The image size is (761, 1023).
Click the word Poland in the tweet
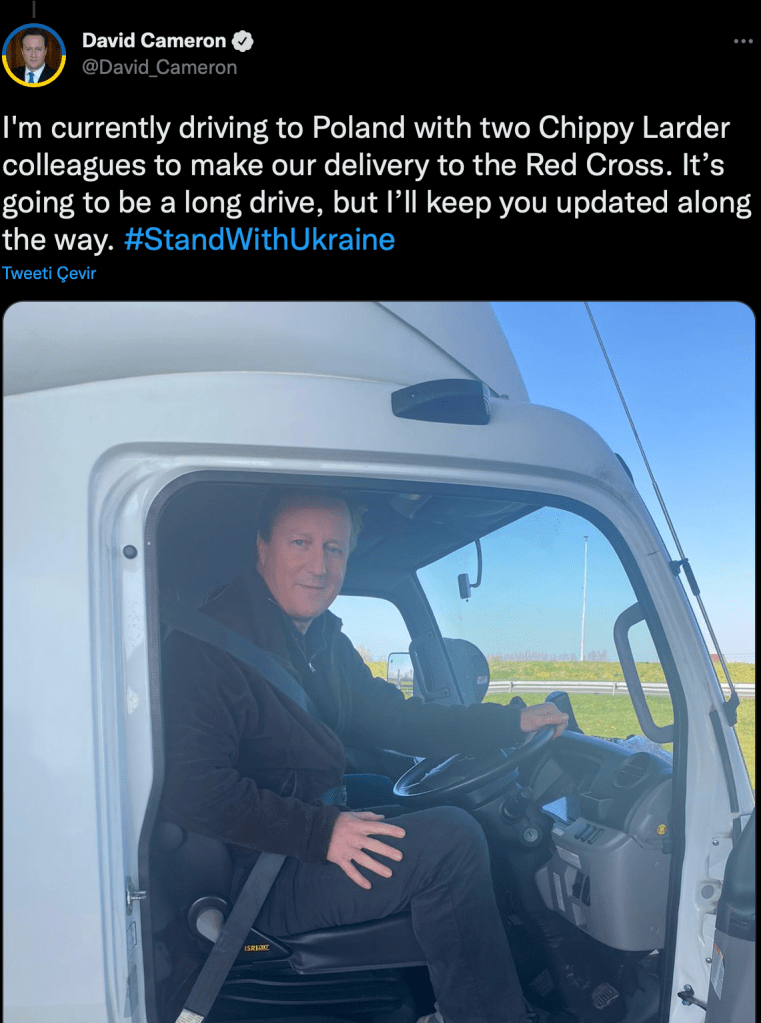[358, 128]
